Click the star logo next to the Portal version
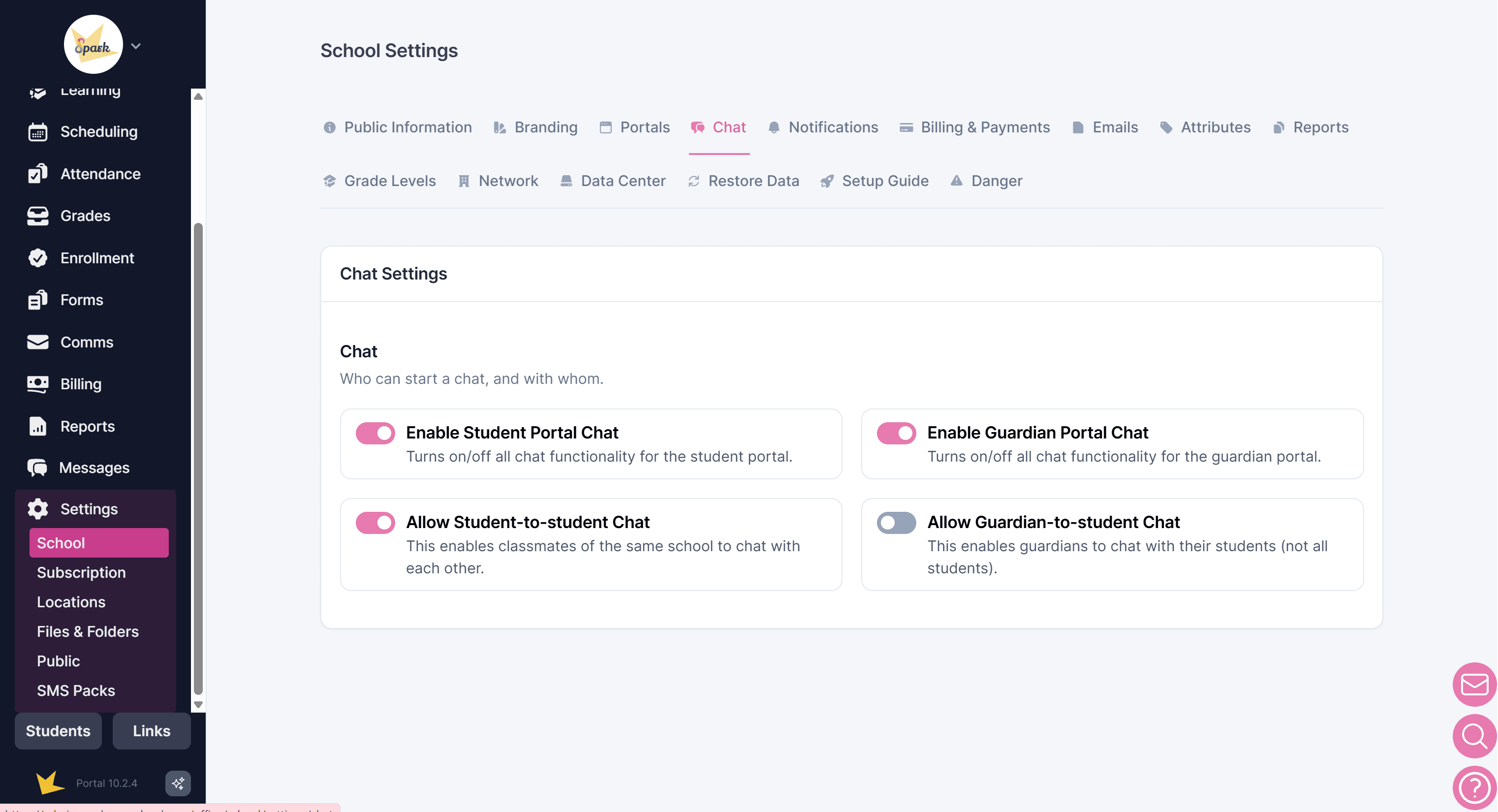 (x=49, y=783)
